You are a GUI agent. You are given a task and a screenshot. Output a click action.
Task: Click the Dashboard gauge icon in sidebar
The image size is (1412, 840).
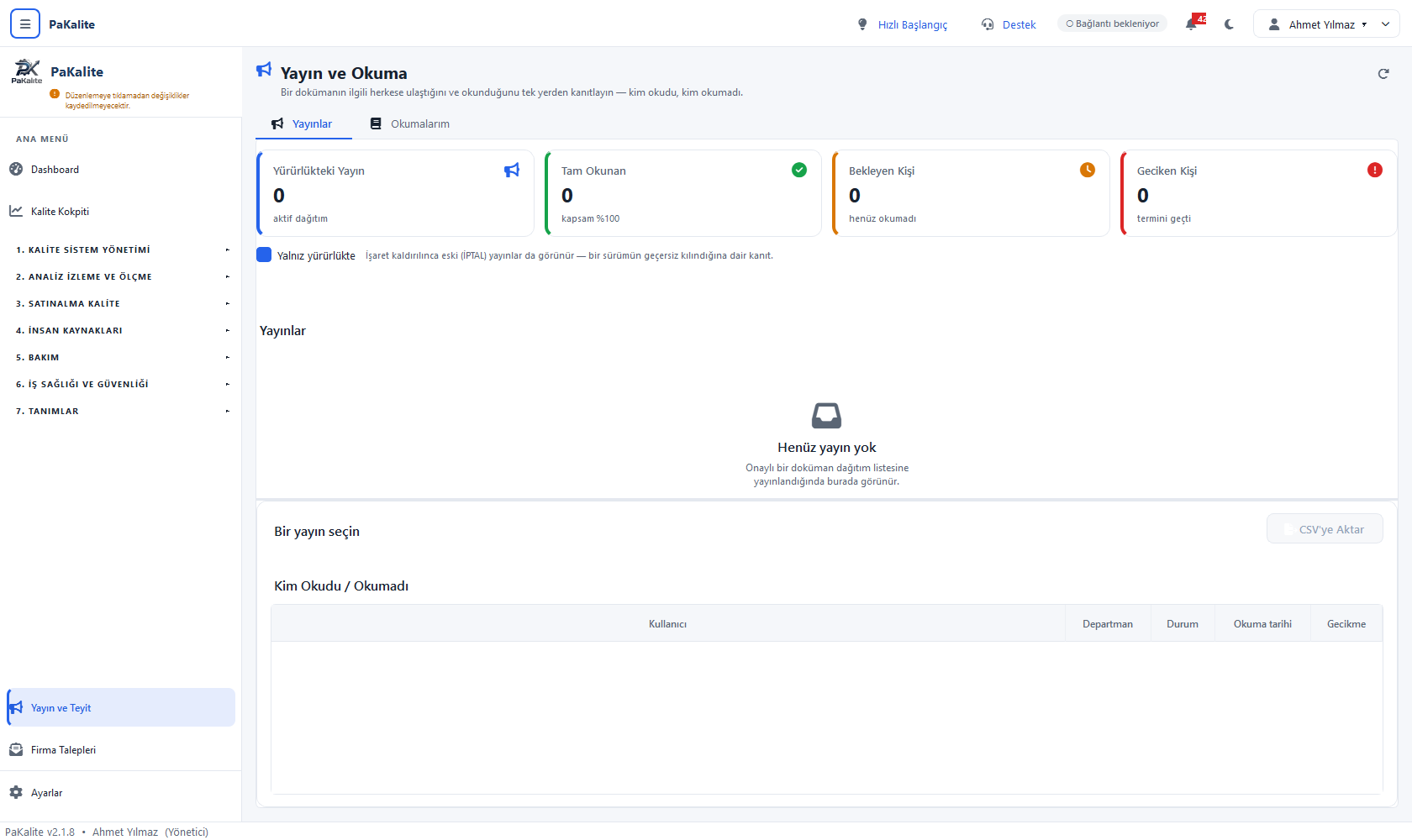click(x=16, y=169)
